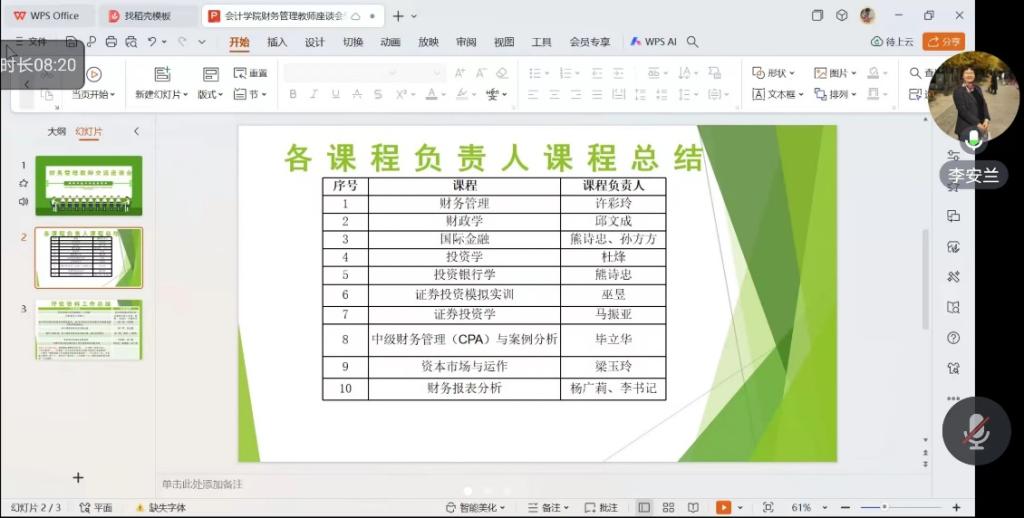The height and width of the screenshot is (518, 1024).
Task: Open the search magnifier beside WPS AI
Action: coord(692,42)
